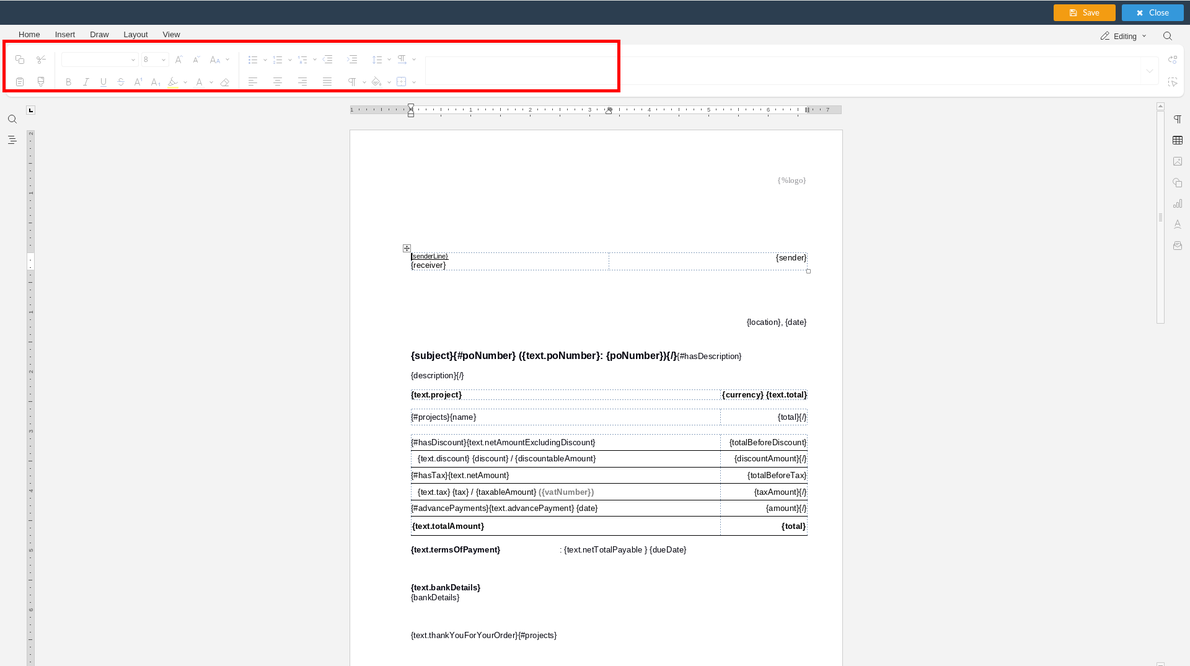Open the Draw tab
Viewport: 1190px width, 666px height.
[99, 35]
